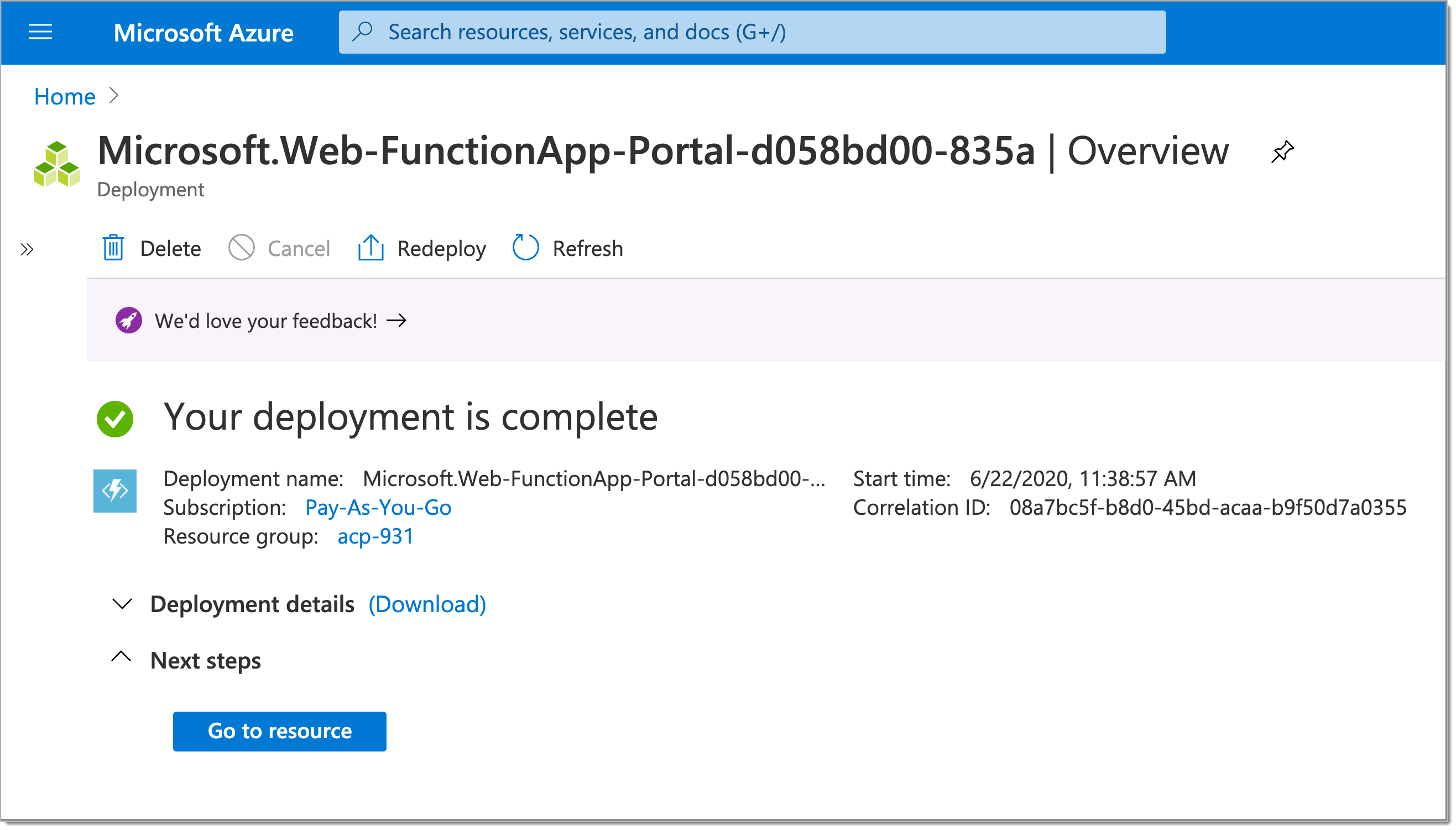
Task: Click the Delete deployment icon
Action: point(114,248)
